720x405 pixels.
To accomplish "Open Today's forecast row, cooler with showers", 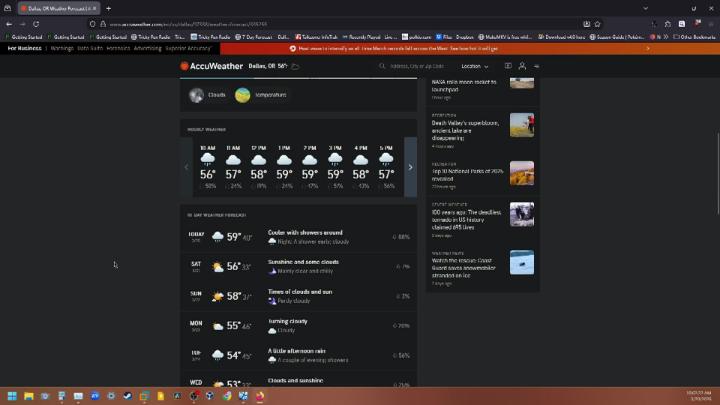I will click(x=298, y=237).
